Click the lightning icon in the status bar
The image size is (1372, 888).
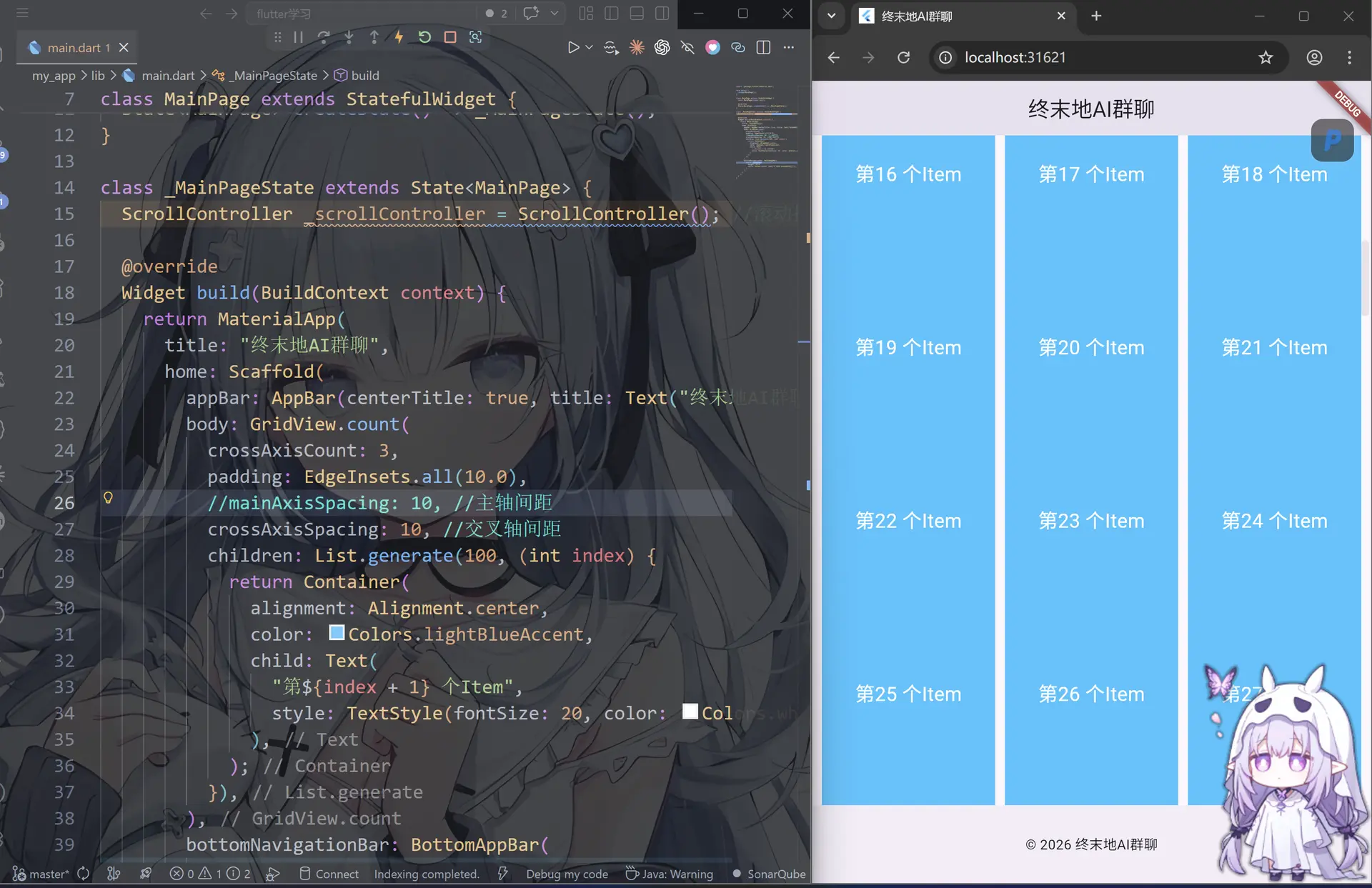pyautogui.click(x=503, y=874)
